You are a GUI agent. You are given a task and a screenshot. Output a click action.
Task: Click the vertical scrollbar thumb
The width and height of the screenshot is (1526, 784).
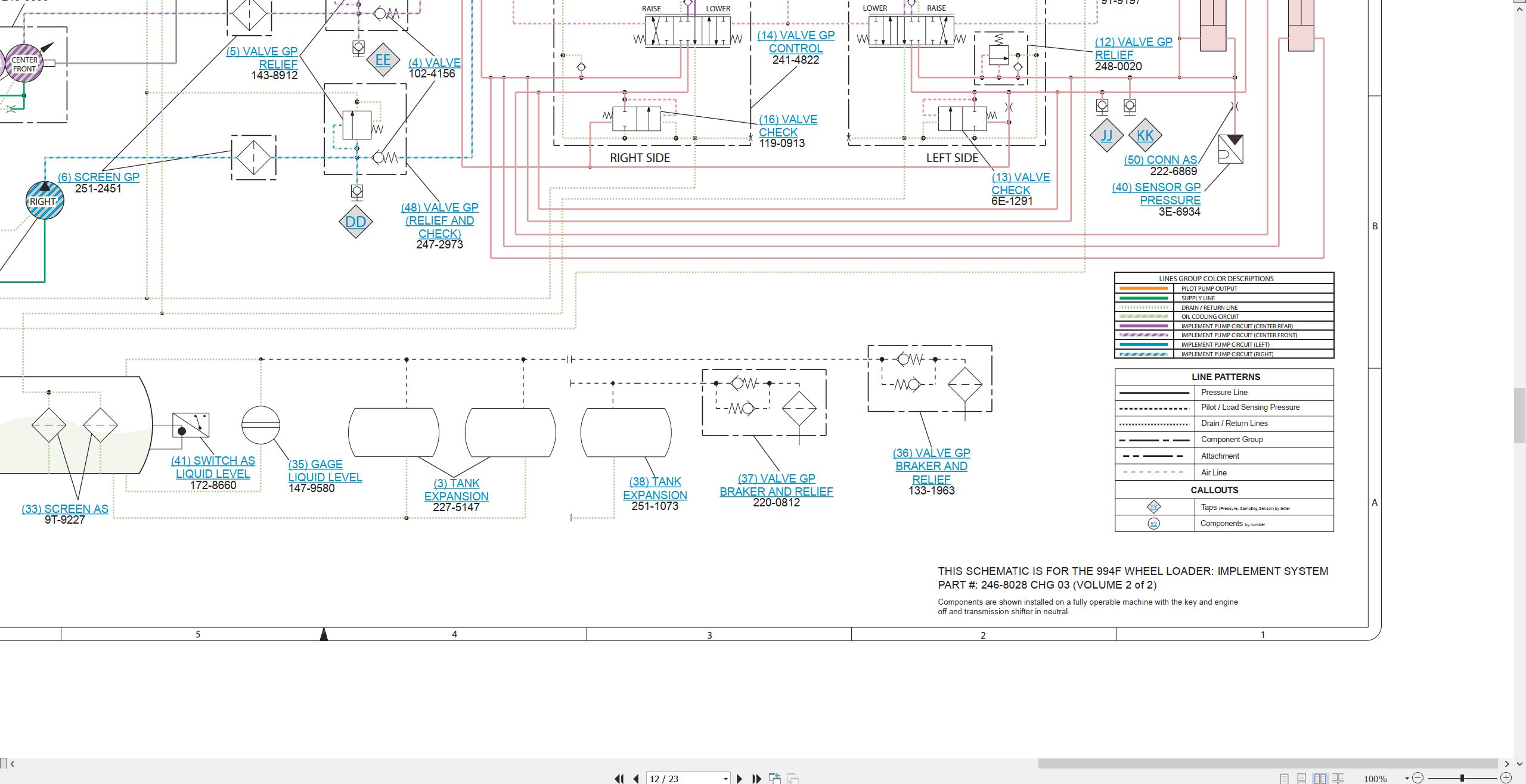[x=1520, y=415]
